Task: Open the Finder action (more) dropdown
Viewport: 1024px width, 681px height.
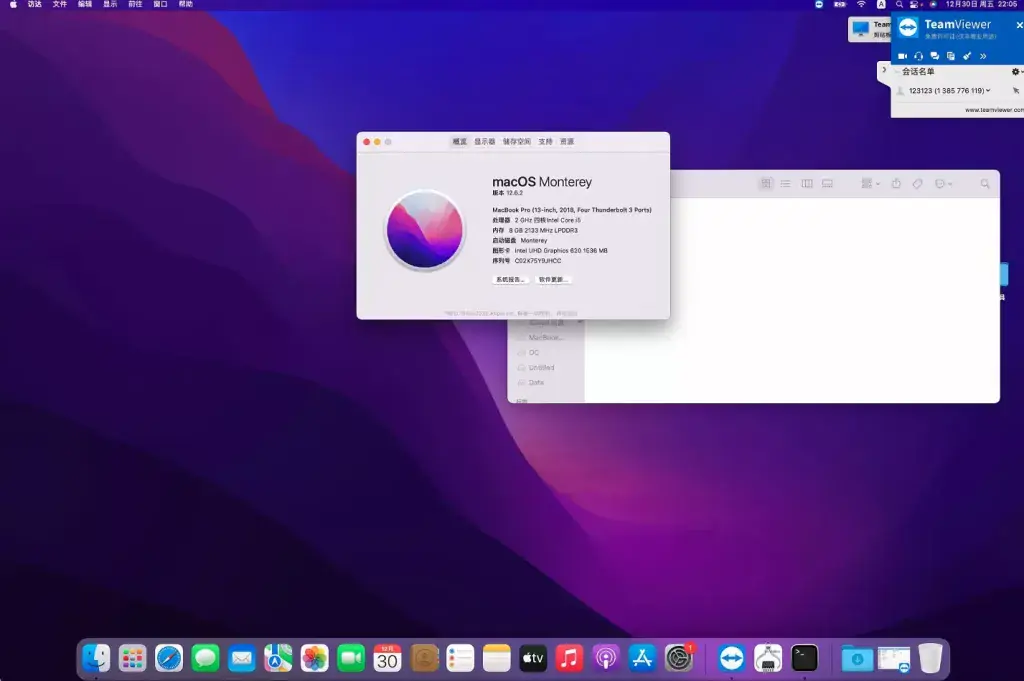Action: click(943, 184)
